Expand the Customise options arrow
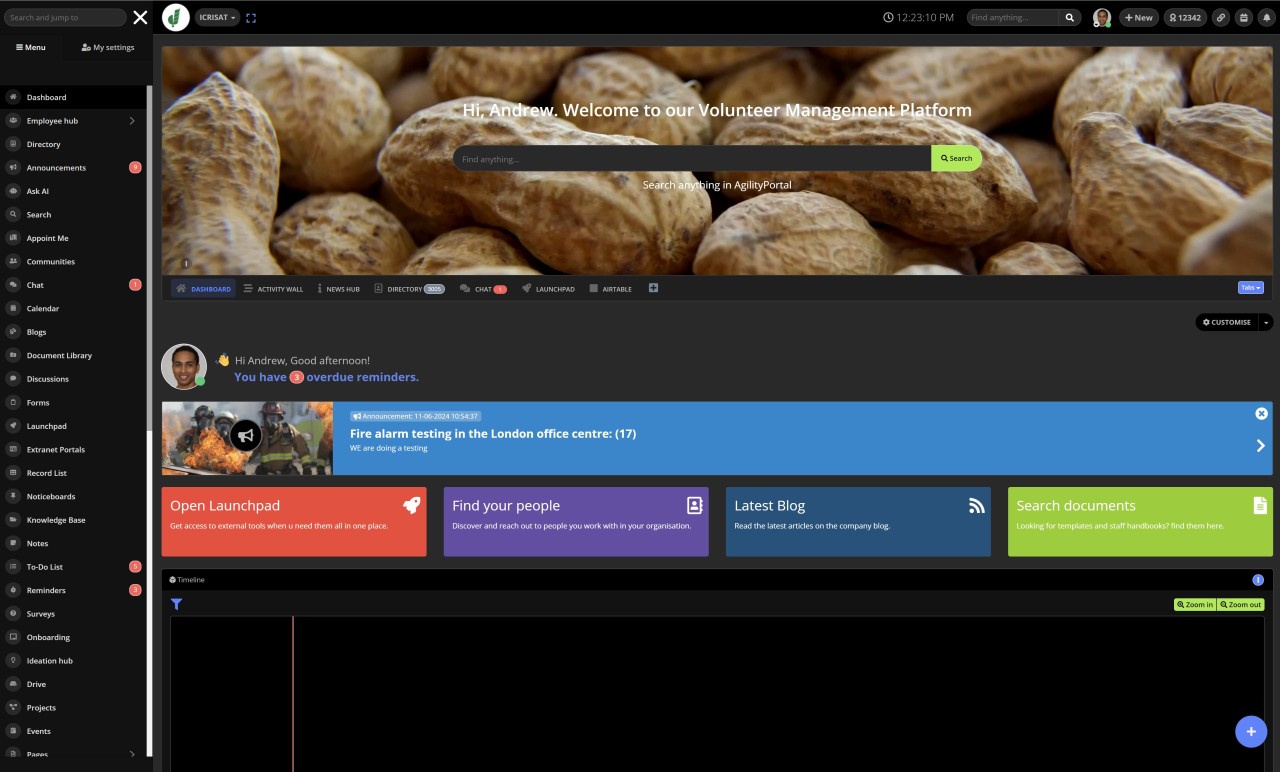This screenshot has width=1280, height=772. tap(1265, 322)
